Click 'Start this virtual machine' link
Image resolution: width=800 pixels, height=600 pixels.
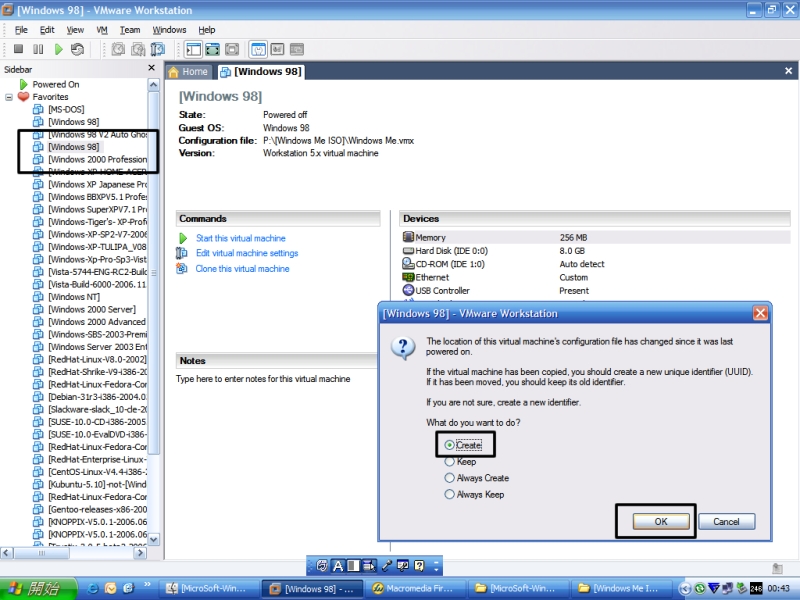click(241, 238)
